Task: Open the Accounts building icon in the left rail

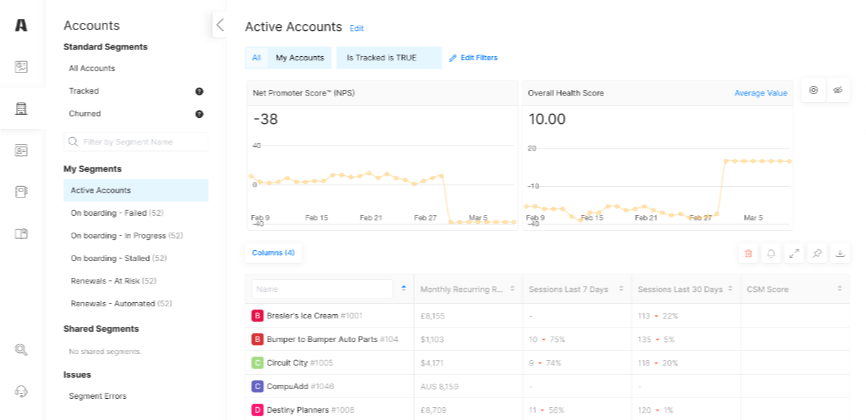Action: point(21,108)
